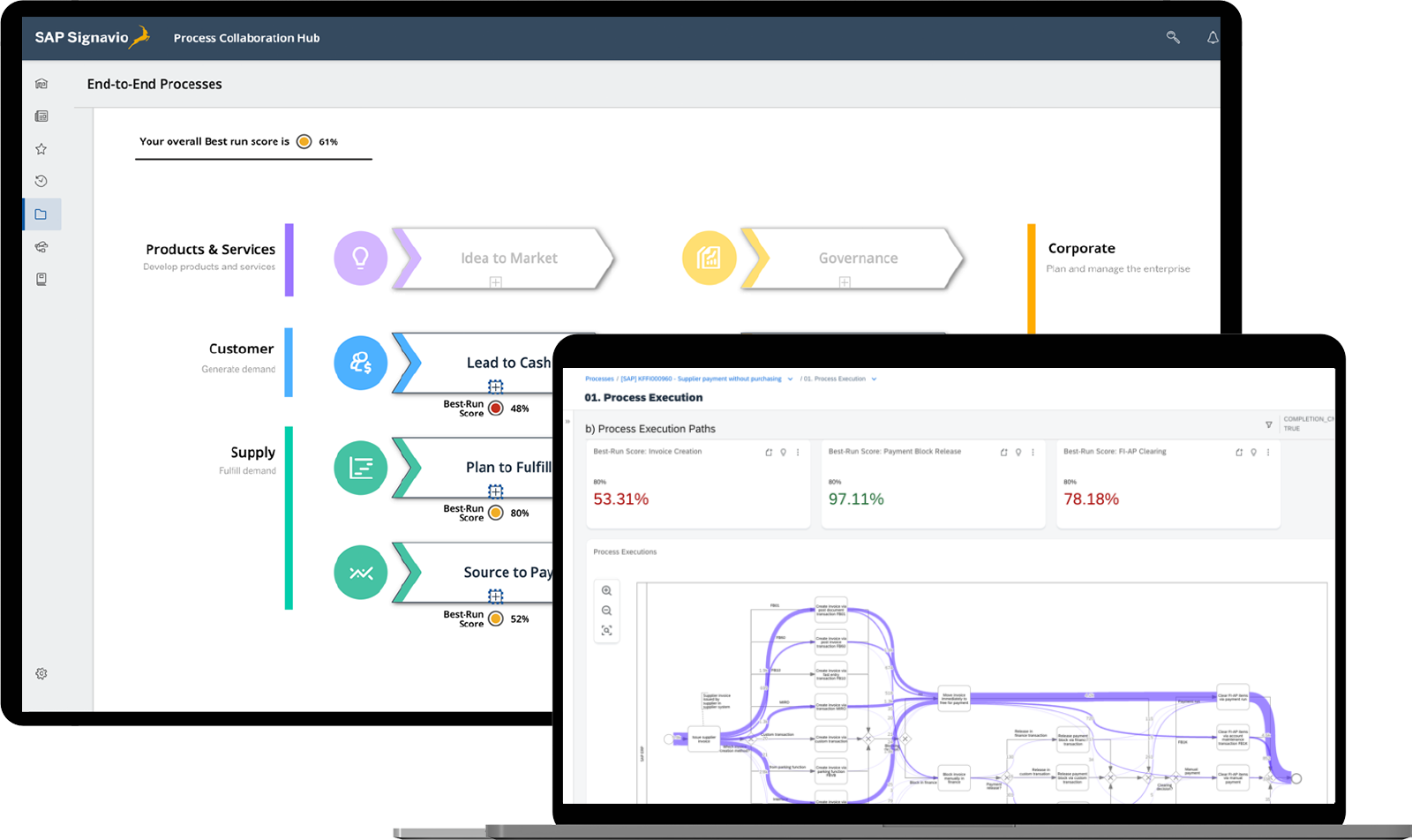Collapse the panel using the double chevron
The image size is (1412, 840).
[x=569, y=421]
